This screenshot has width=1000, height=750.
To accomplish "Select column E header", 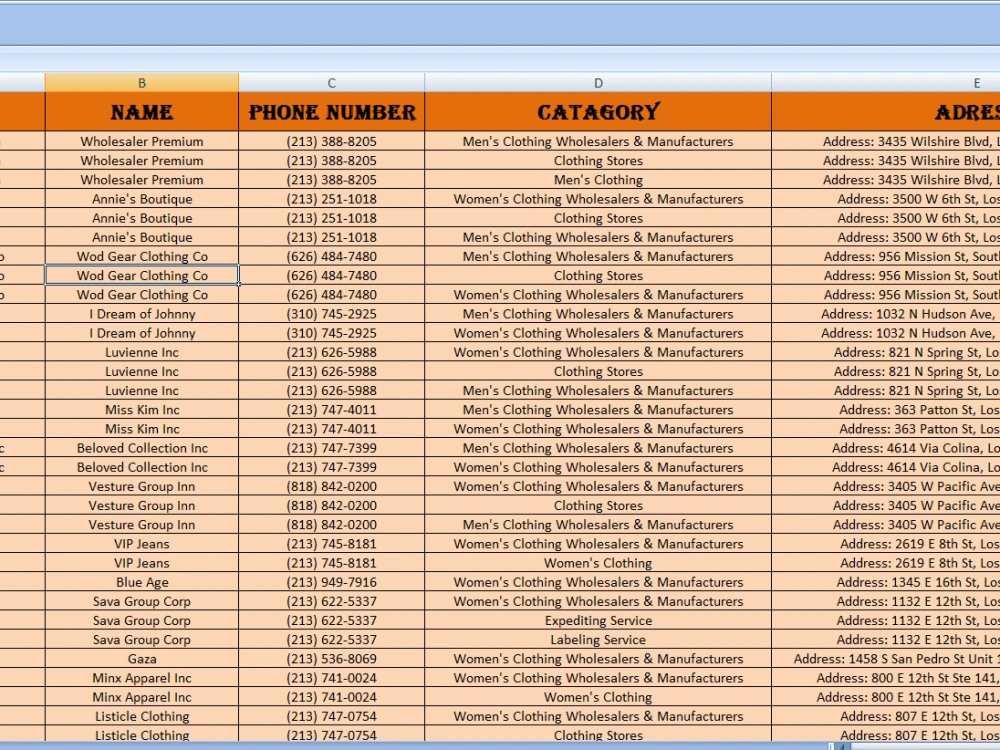I will pos(886,83).
